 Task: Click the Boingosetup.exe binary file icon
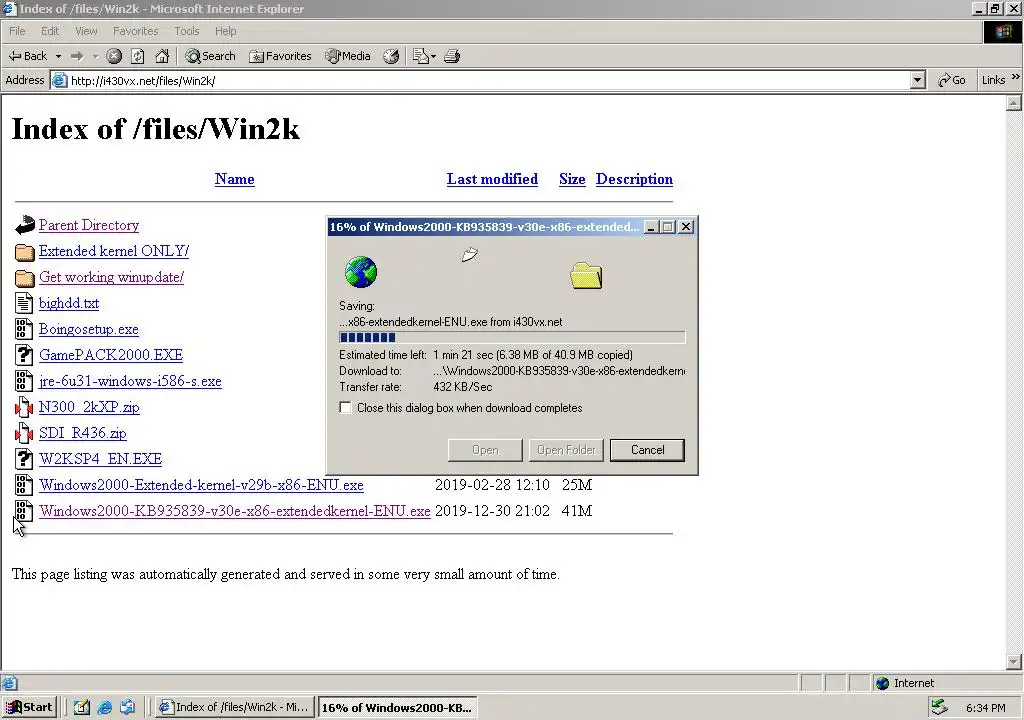24,329
